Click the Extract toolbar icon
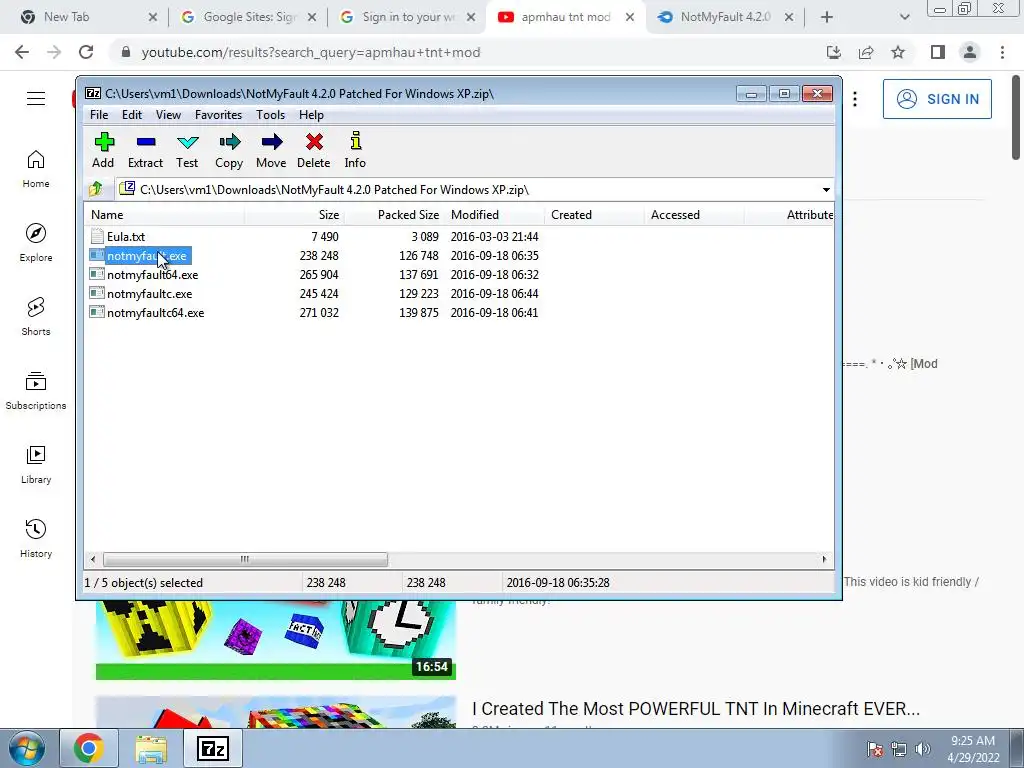1024x768 pixels. point(145,150)
